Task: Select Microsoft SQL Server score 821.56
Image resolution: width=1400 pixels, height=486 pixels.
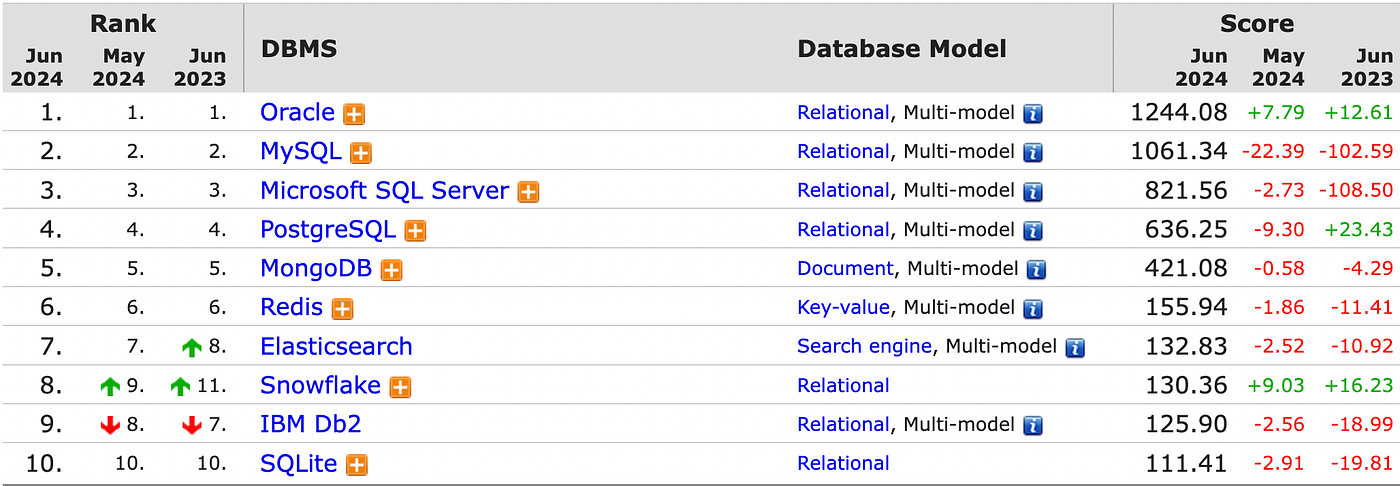Action: point(1186,191)
